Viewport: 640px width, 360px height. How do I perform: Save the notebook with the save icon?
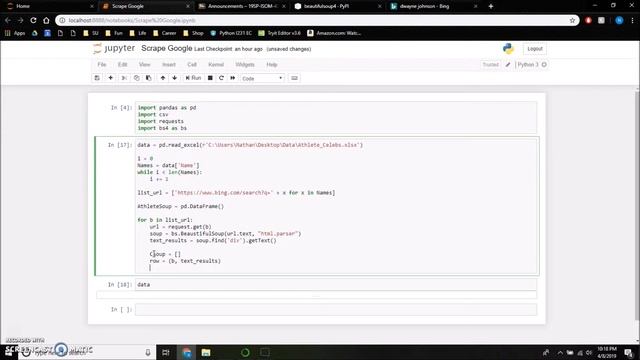pos(97,78)
